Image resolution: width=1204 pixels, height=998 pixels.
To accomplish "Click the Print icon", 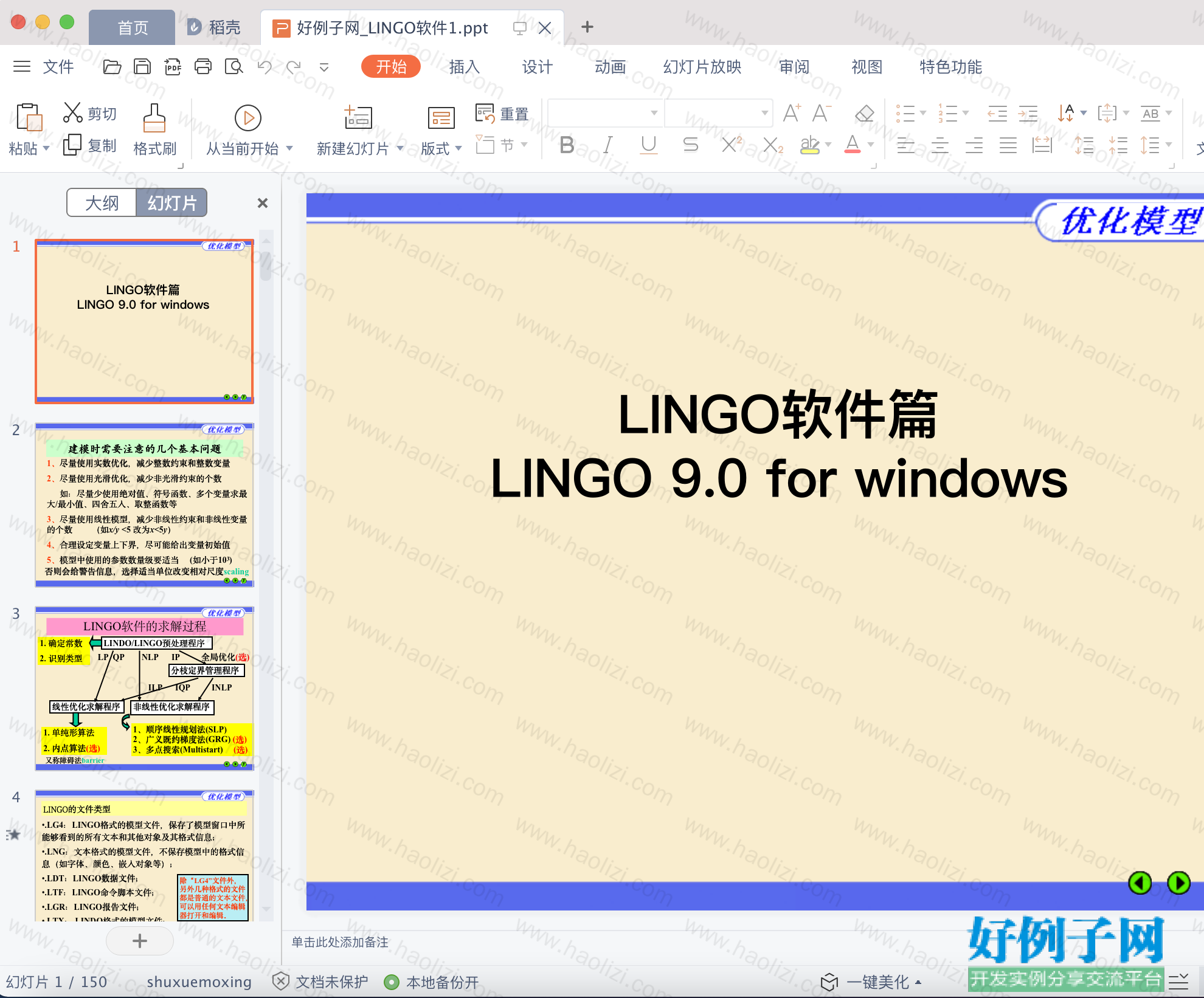I will [203, 66].
